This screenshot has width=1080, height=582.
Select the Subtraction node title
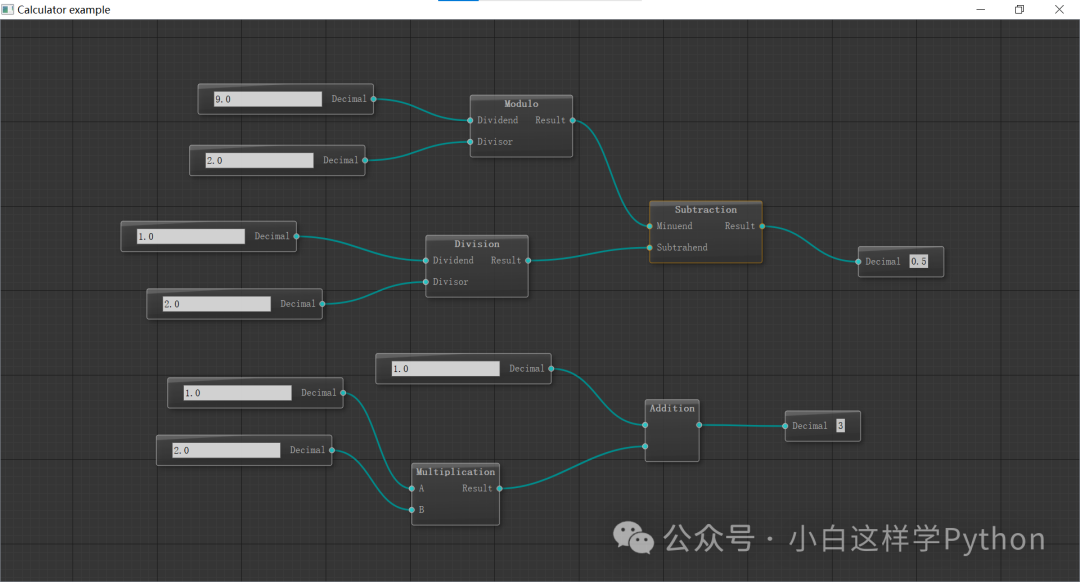point(705,209)
